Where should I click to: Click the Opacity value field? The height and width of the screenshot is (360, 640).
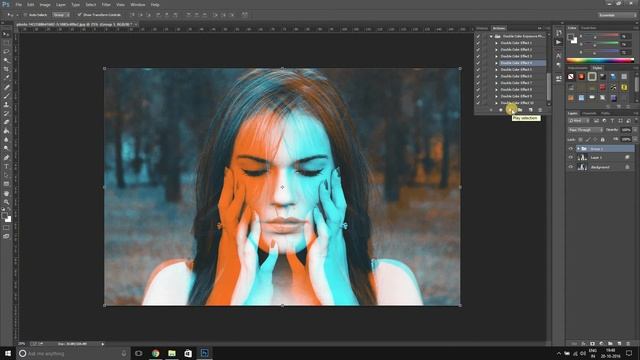pyautogui.click(x=626, y=130)
